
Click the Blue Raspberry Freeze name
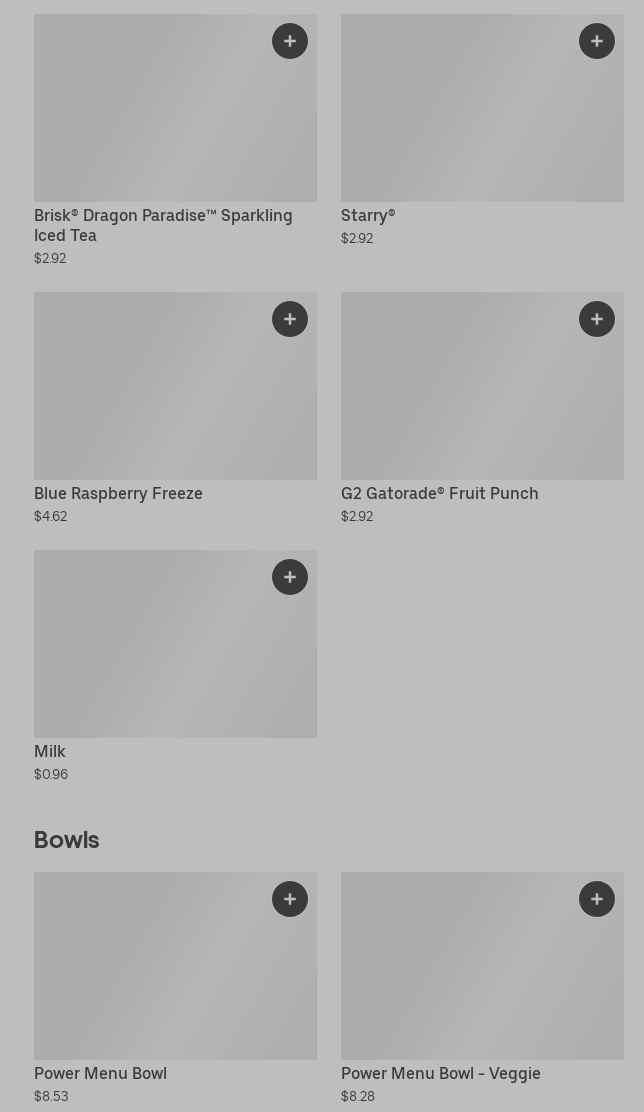pyautogui.click(x=118, y=493)
